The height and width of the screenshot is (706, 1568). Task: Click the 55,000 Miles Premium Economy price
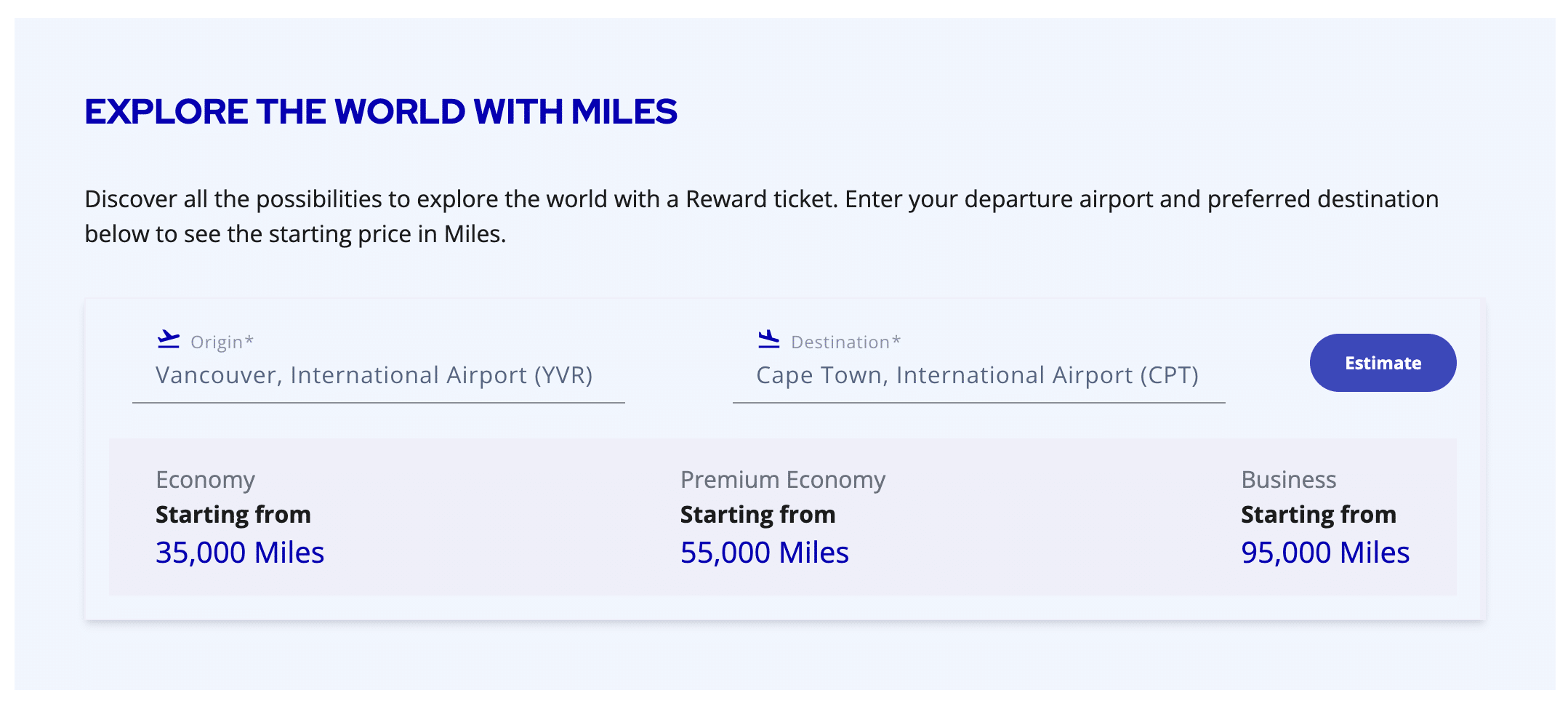764,553
